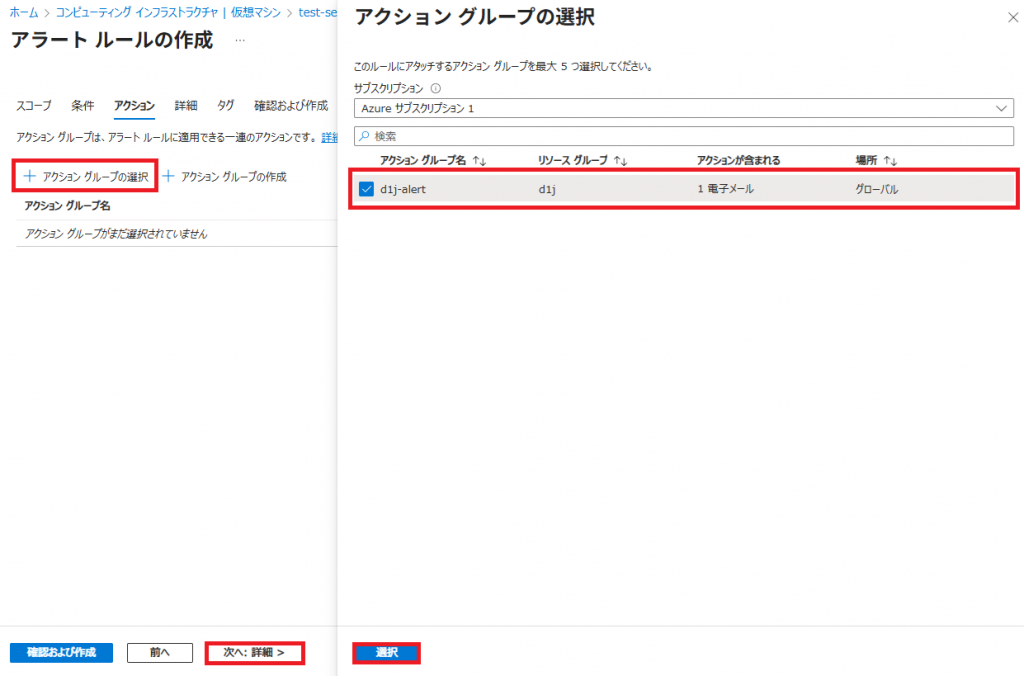Click the search magnifier icon
Image resolution: width=1024 pixels, height=676 pixels.
pos(364,135)
